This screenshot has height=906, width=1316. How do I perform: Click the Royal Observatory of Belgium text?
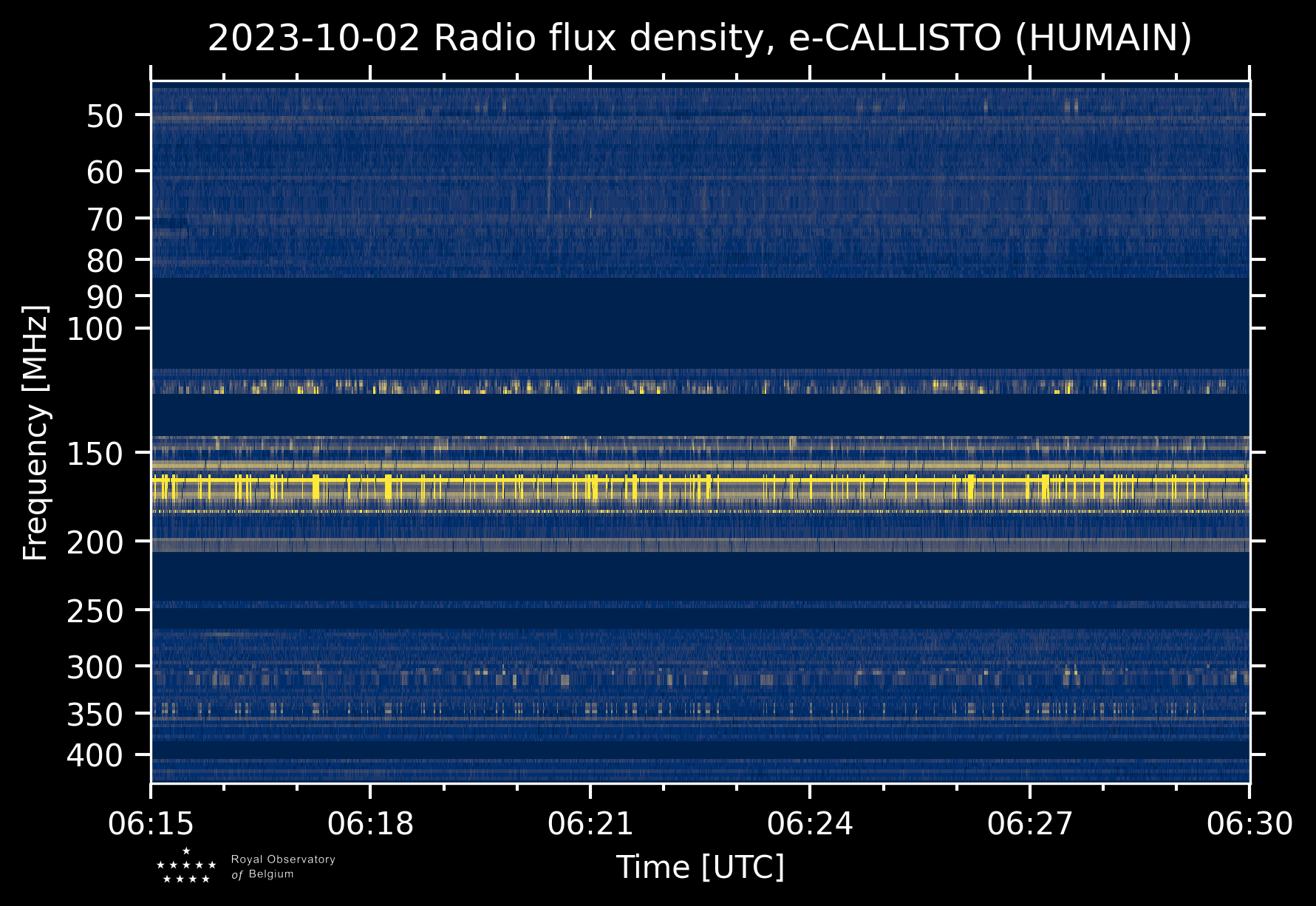[x=283, y=867]
